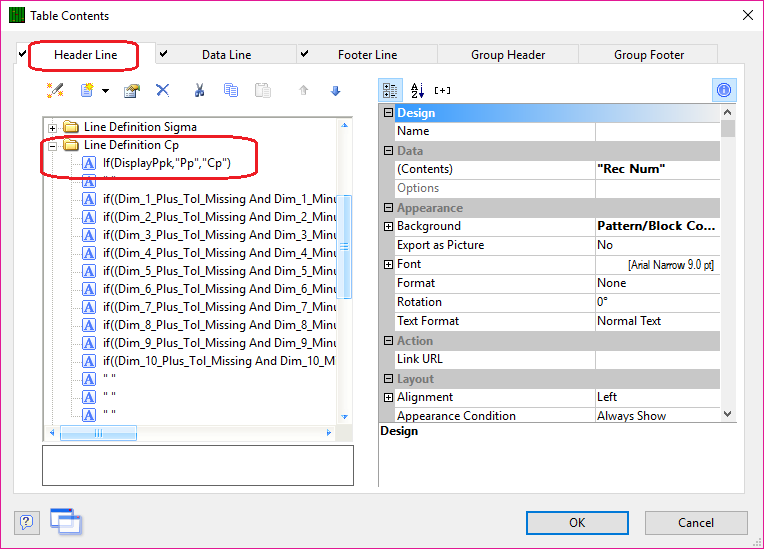Collapse the Design property section
The width and height of the screenshot is (764, 549).
tap(388, 113)
